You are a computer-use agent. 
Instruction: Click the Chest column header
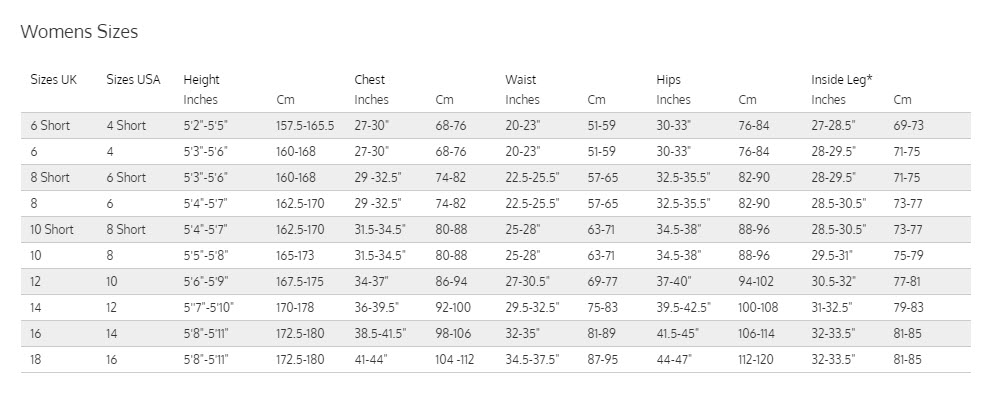pos(369,80)
